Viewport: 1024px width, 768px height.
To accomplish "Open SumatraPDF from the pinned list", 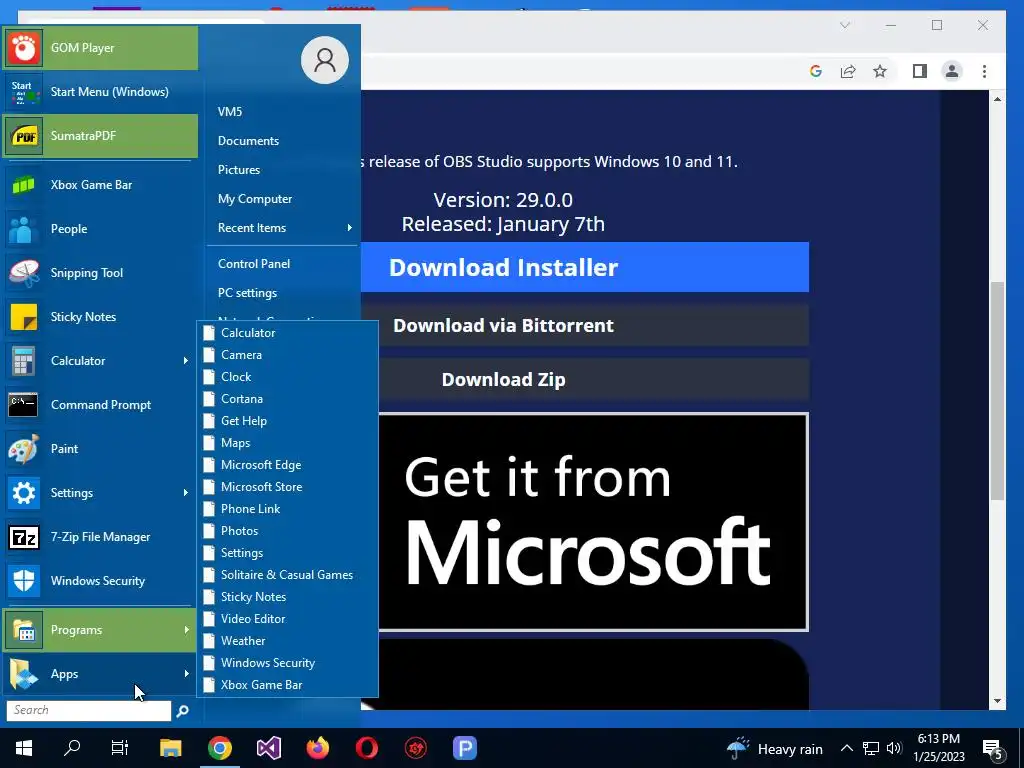I will point(100,136).
